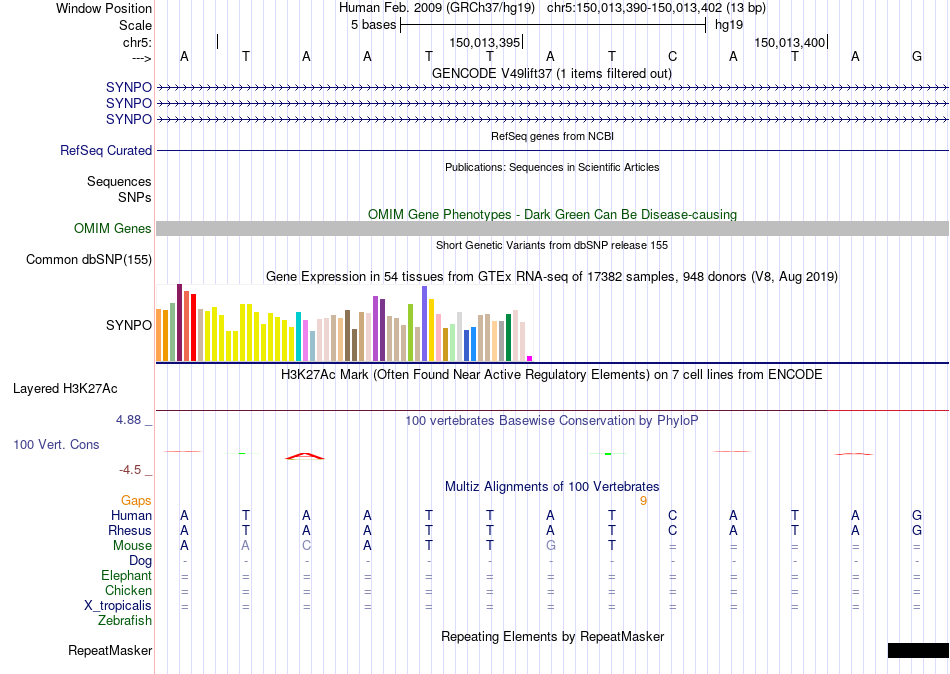This screenshot has width=950, height=674.
Task: Click the Human alignment row label
Action: click(x=131, y=516)
